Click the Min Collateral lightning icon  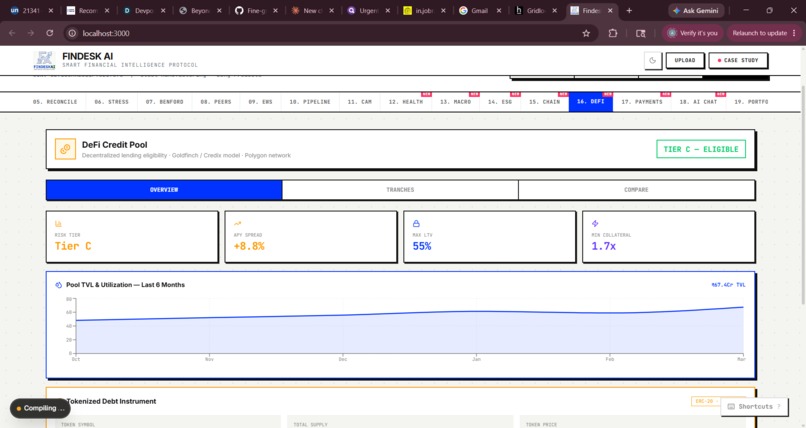pos(595,224)
